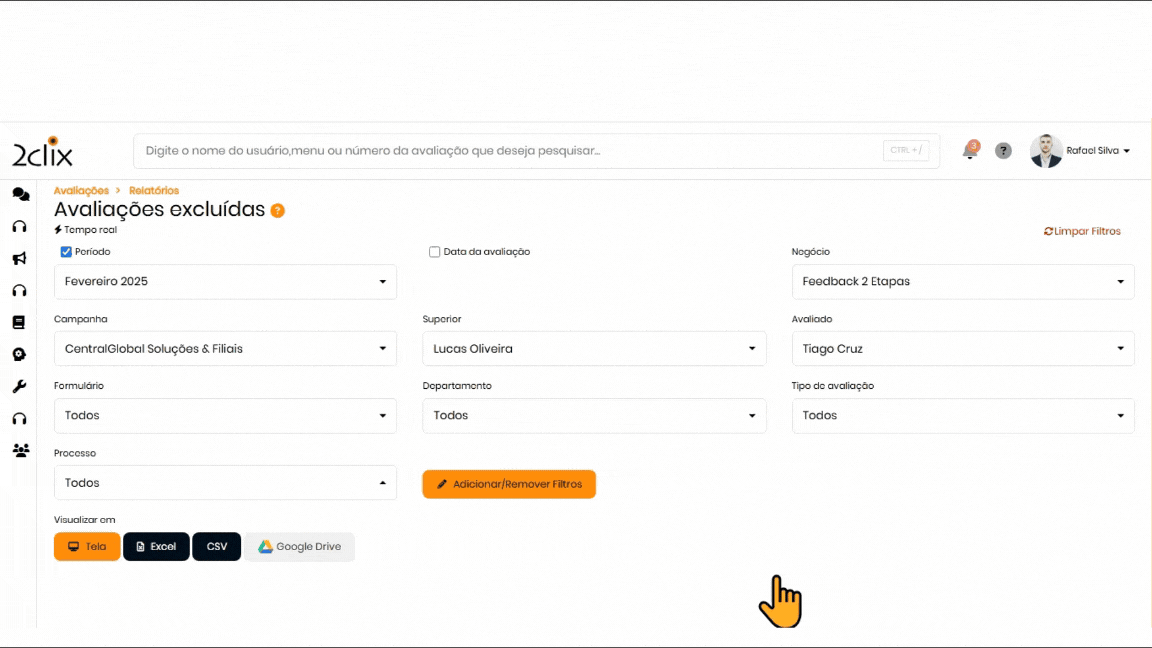Click the top search input field
1152x648 pixels.
(510, 151)
